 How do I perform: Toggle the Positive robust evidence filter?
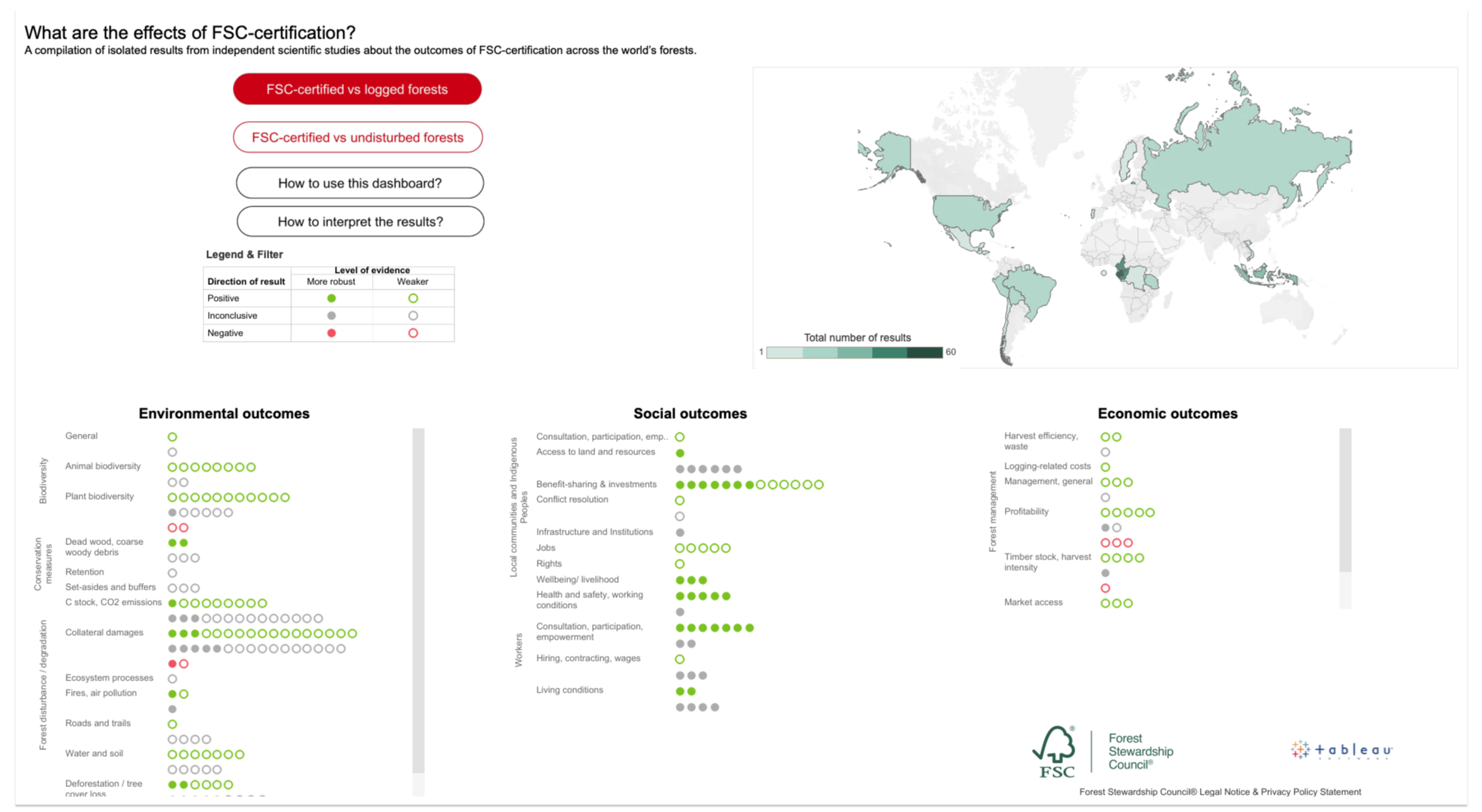tap(331, 298)
